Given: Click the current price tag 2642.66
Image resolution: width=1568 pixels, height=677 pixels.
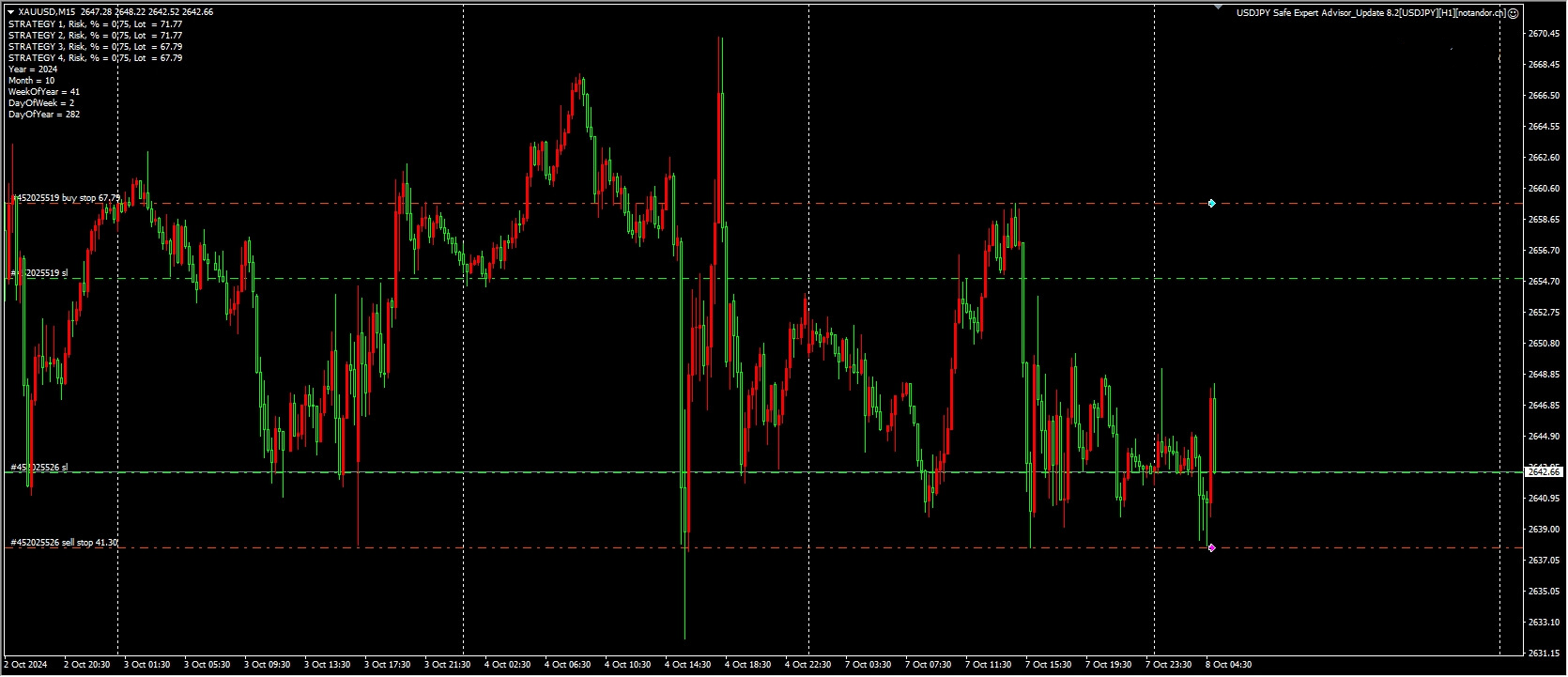Looking at the screenshot, I should (x=1544, y=471).
